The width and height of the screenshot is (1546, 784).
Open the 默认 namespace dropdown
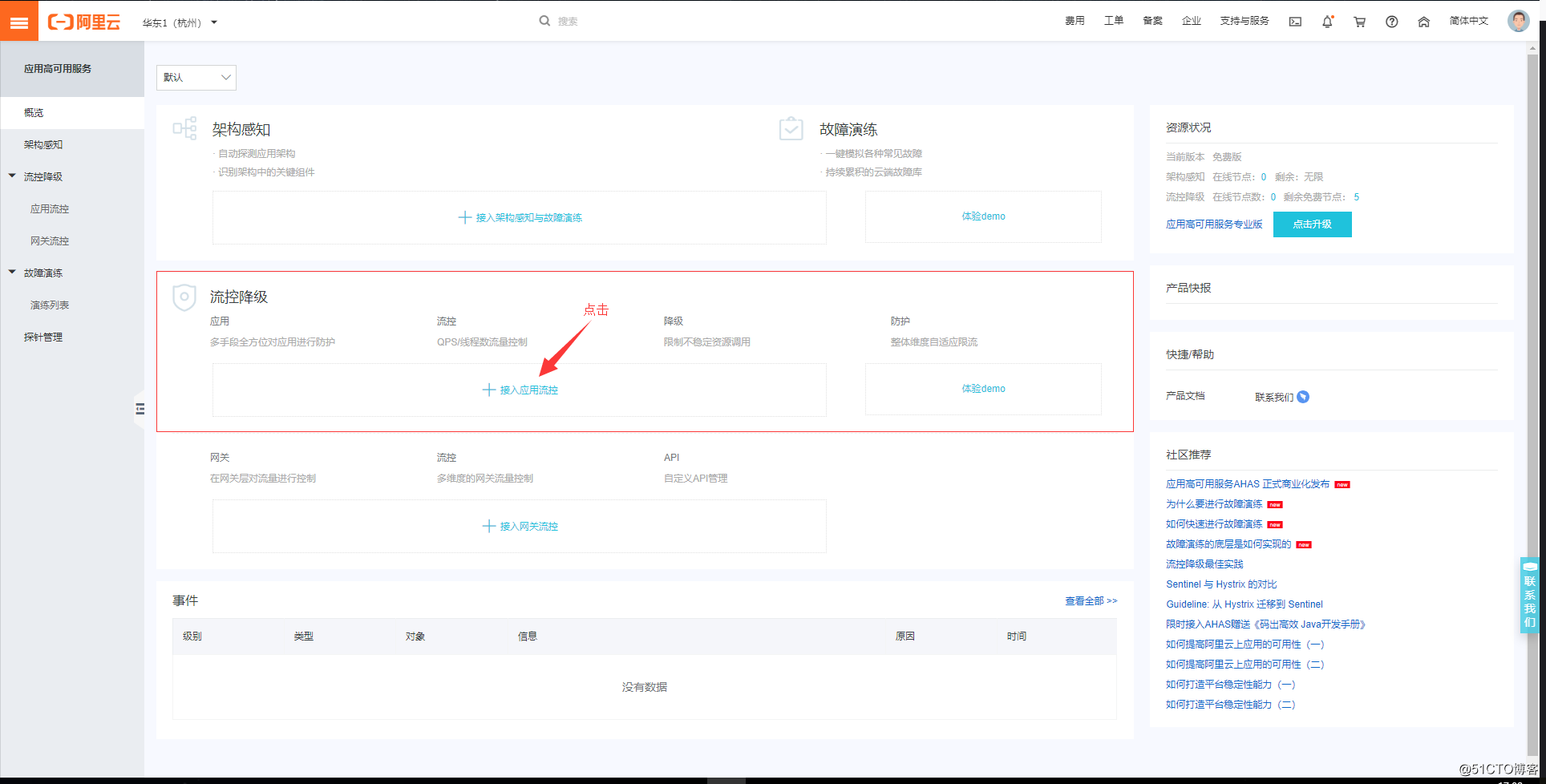[x=196, y=78]
